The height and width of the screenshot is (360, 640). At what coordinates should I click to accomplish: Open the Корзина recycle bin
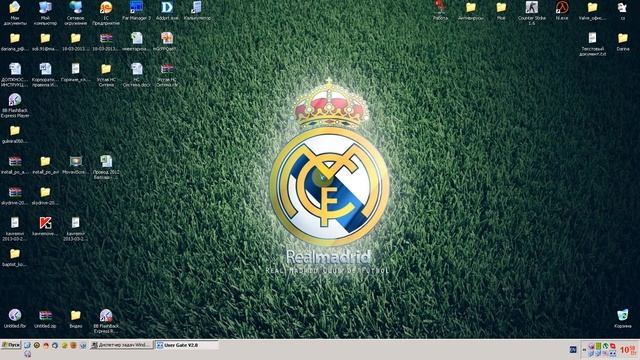click(x=622, y=316)
